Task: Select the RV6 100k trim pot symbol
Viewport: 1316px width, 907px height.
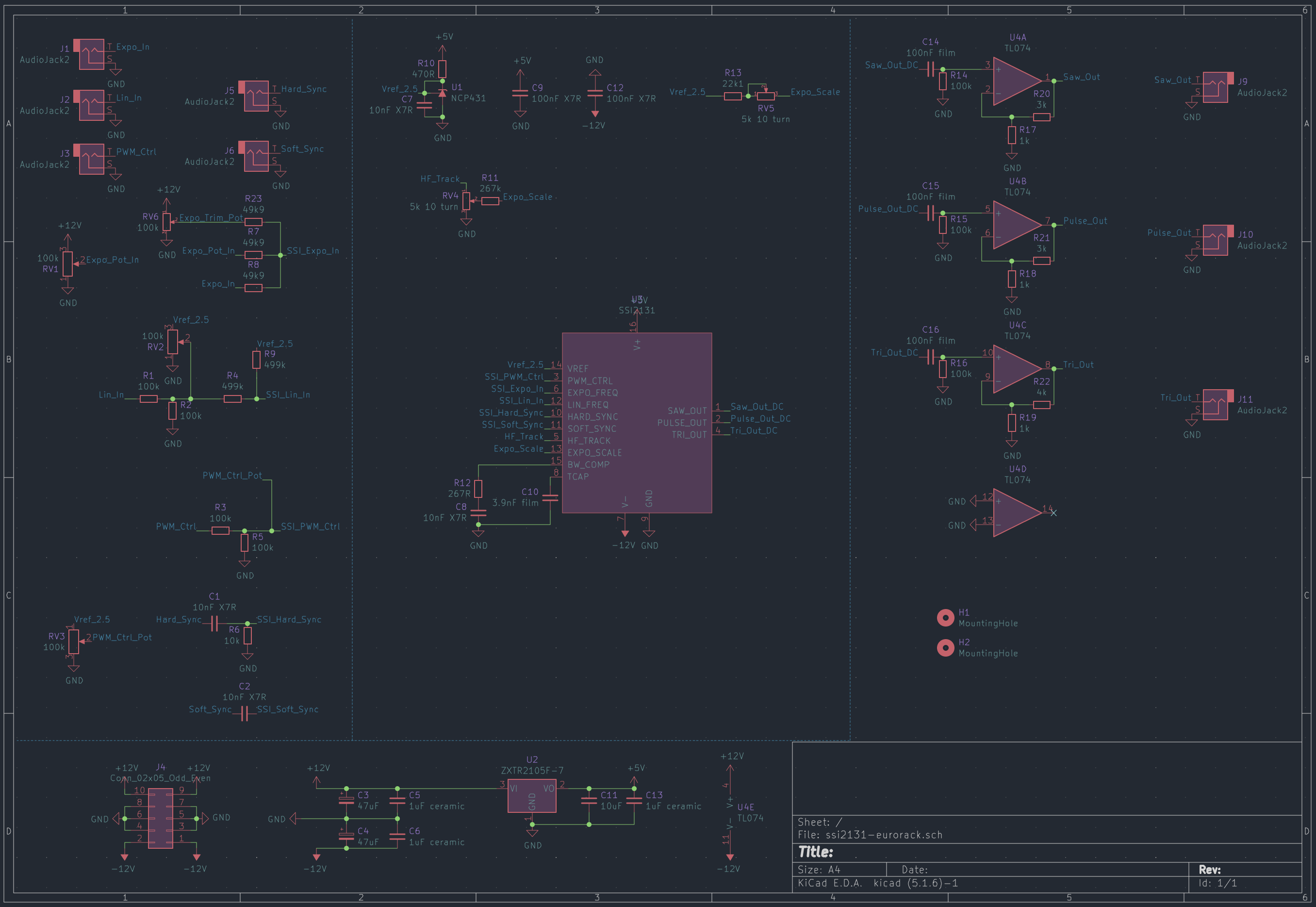Action: 166,222
